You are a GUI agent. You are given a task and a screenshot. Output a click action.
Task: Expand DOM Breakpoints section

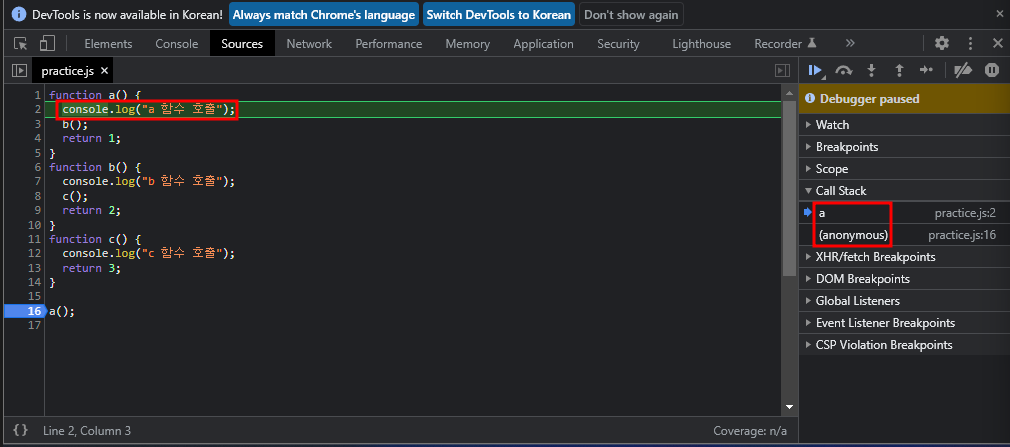click(x=904, y=279)
